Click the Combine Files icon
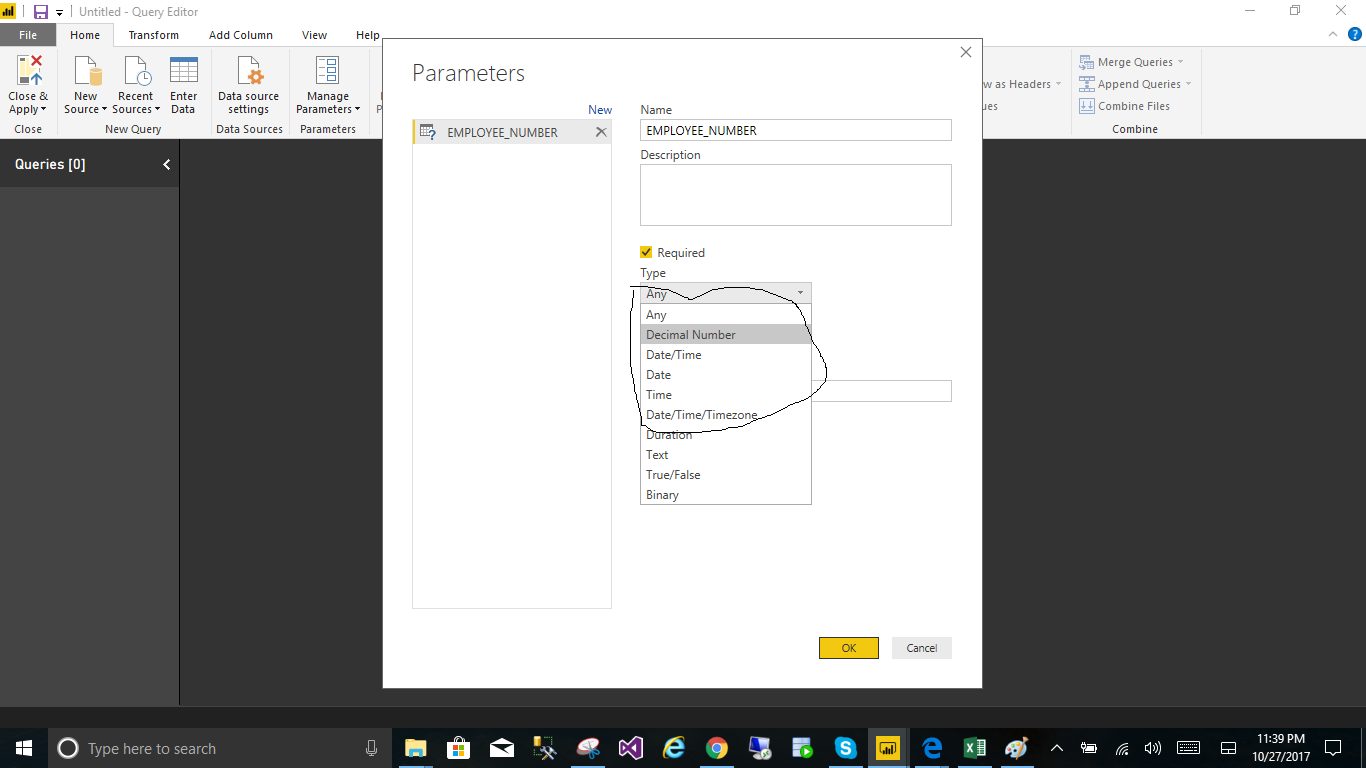This screenshot has width=1366, height=768. tap(1086, 106)
